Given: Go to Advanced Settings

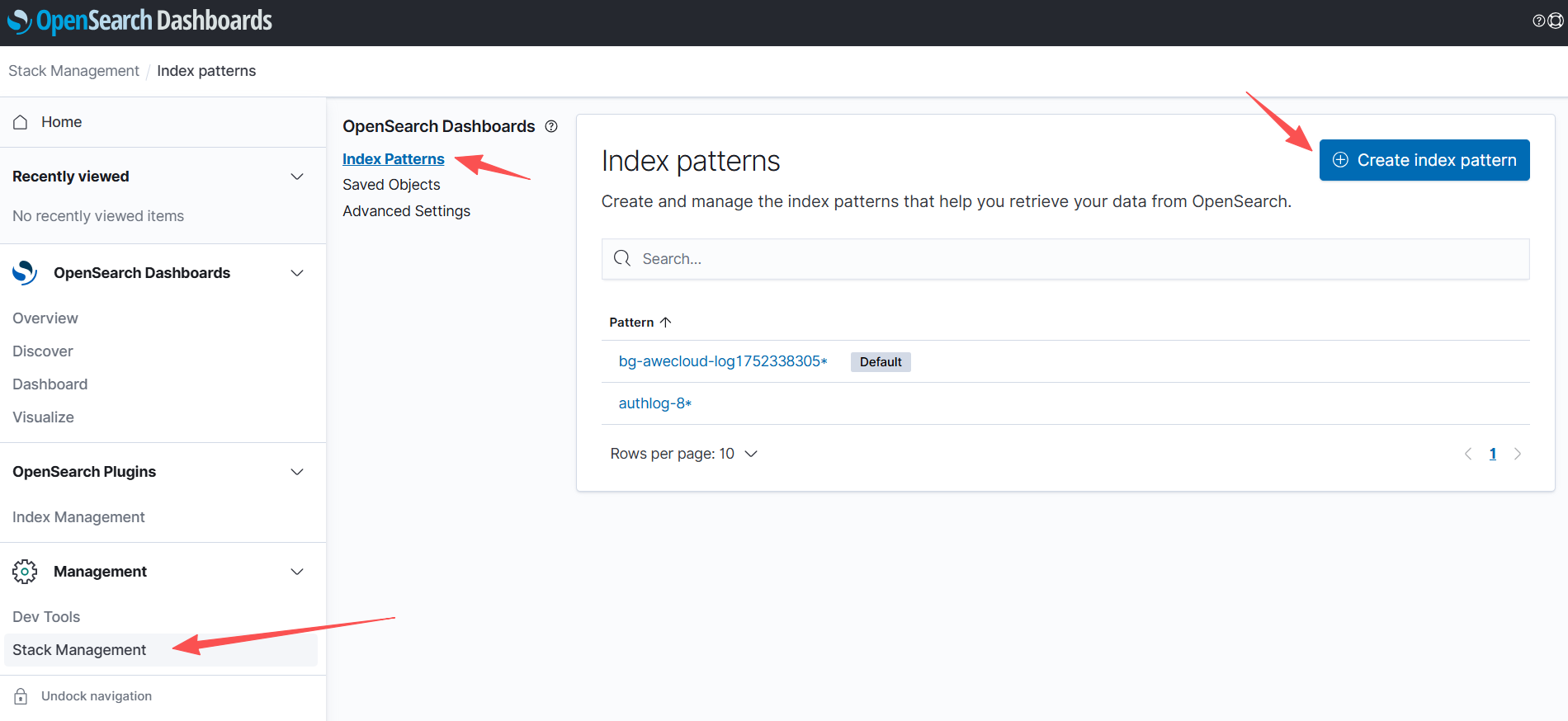Looking at the screenshot, I should (x=406, y=211).
